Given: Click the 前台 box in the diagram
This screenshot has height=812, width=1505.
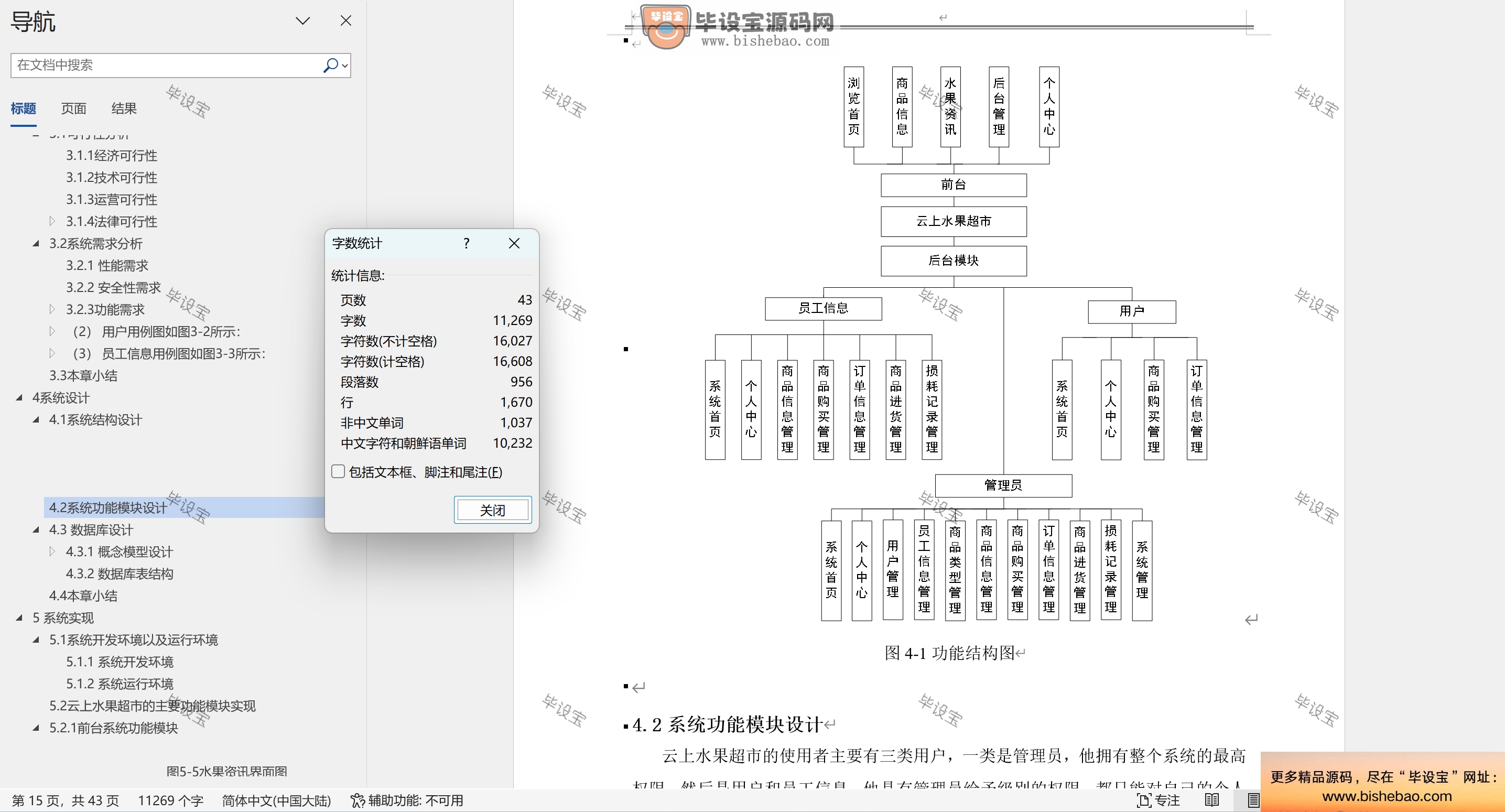Looking at the screenshot, I should (954, 185).
